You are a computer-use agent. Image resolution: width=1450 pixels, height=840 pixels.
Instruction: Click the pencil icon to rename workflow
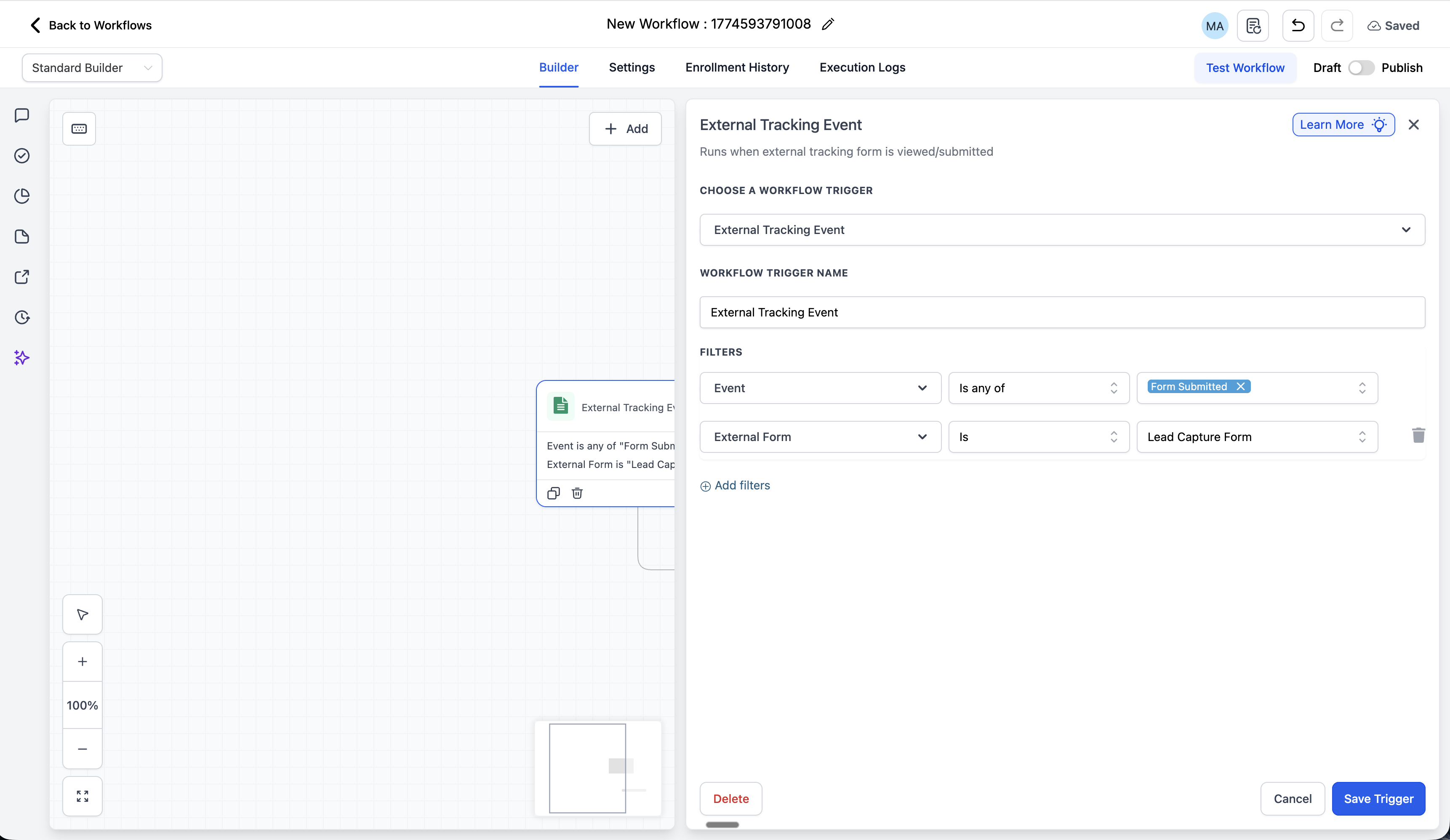[x=827, y=24]
